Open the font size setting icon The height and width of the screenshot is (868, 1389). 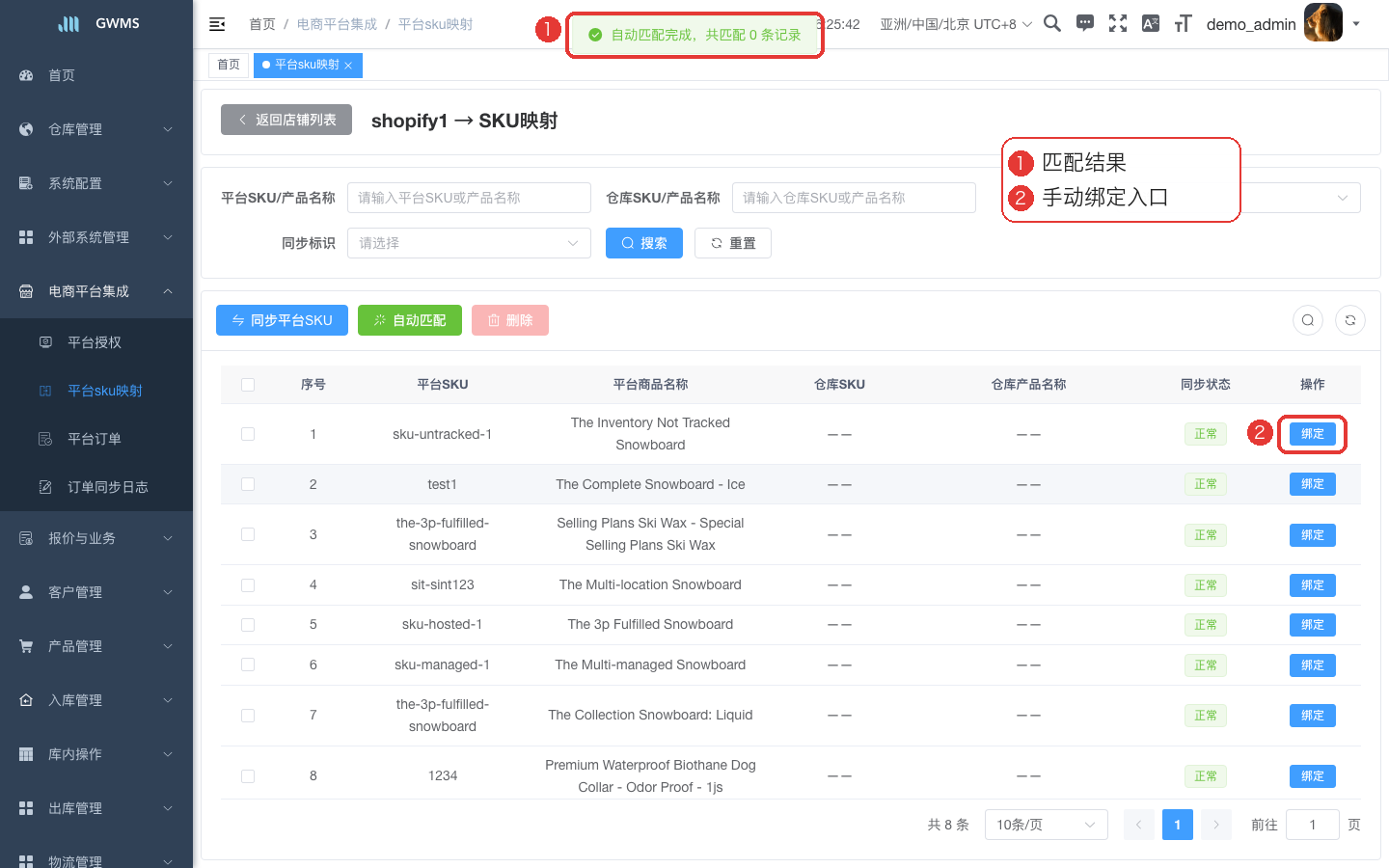tap(1184, 23)
